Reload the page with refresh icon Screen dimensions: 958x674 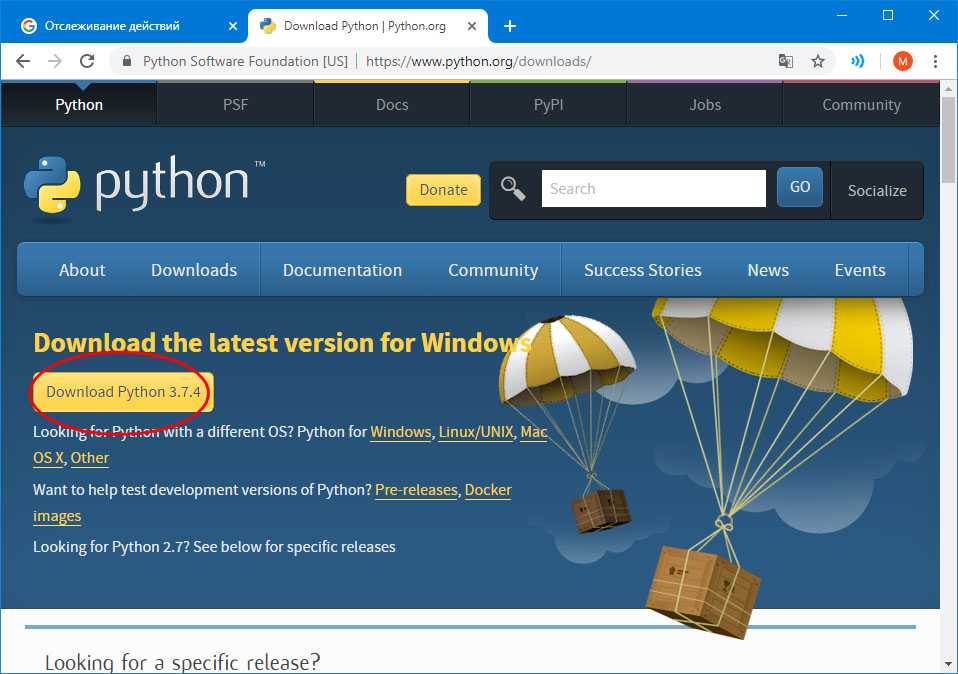[87, 61]
